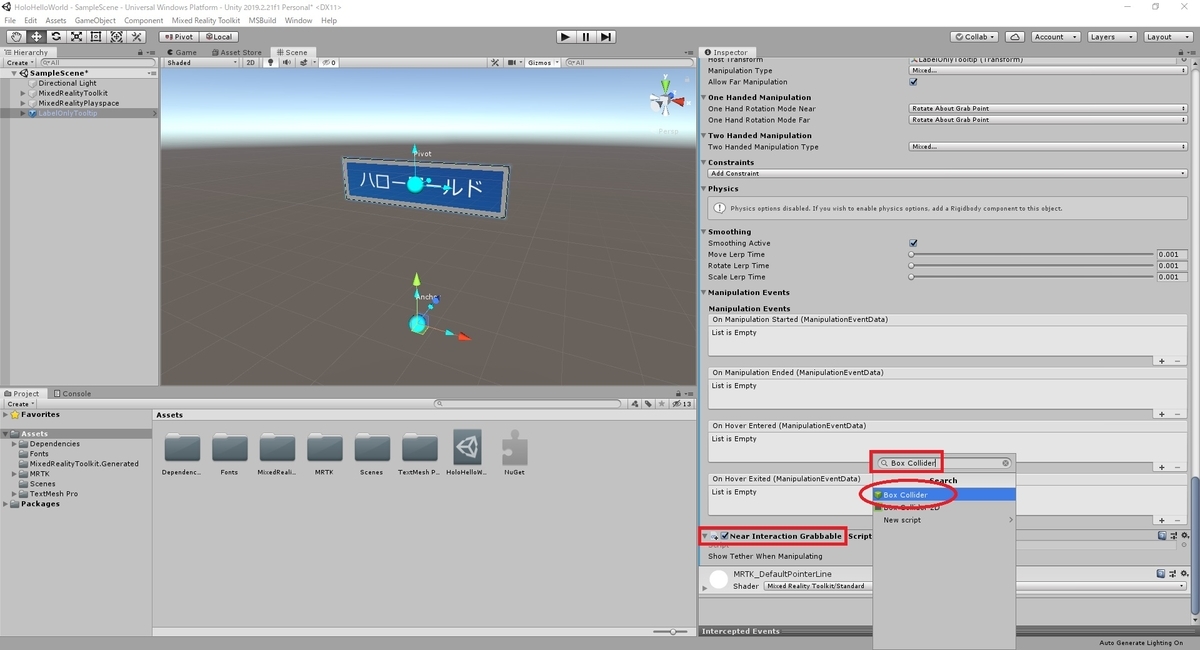1200x650 pixels.
Task: Open Gizmos dropdown in Scene view
Action: point(543,62)
